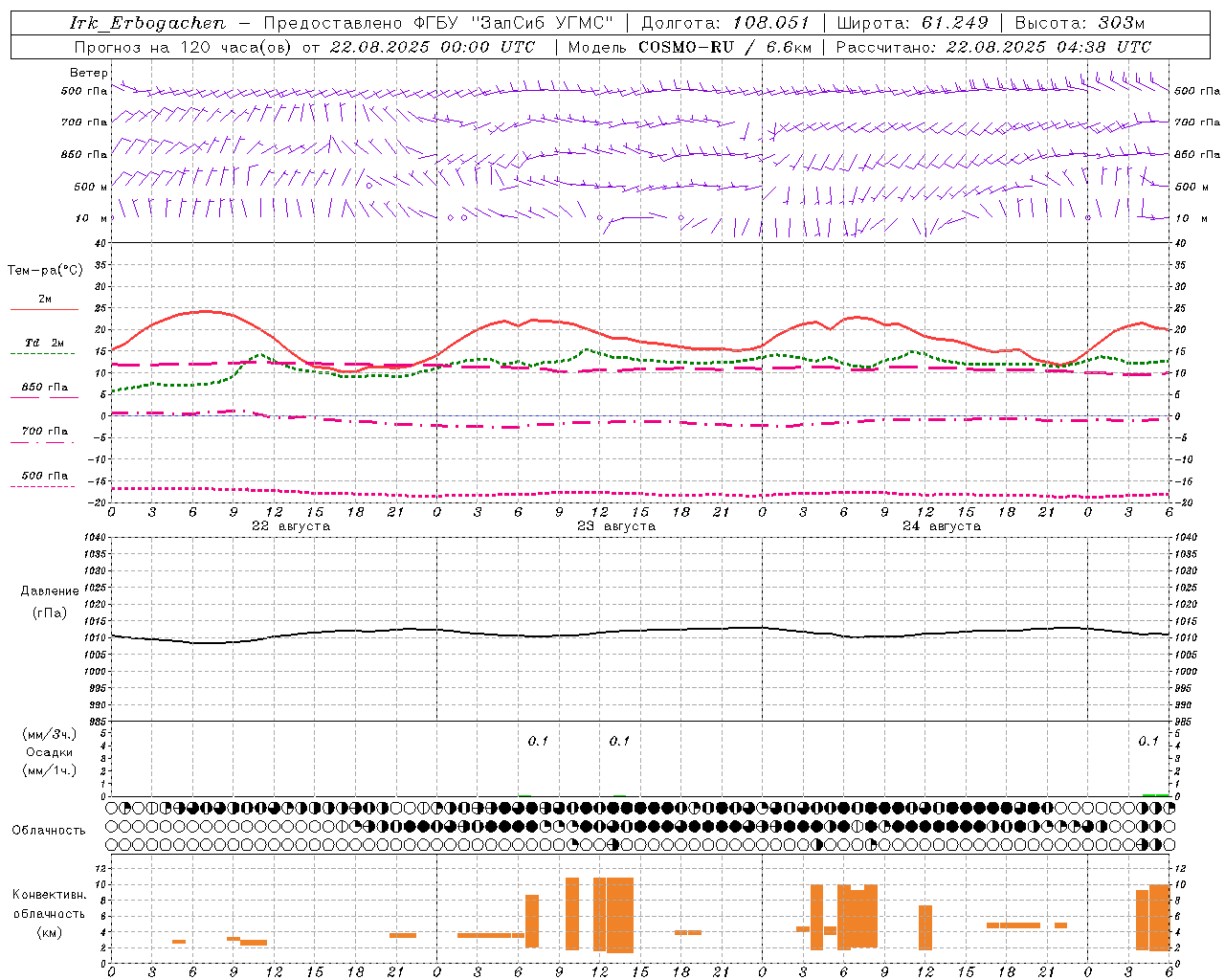Click the date label '23 августа'
The width and height of the screenshot is (1225, 980).
click(616, 526)
